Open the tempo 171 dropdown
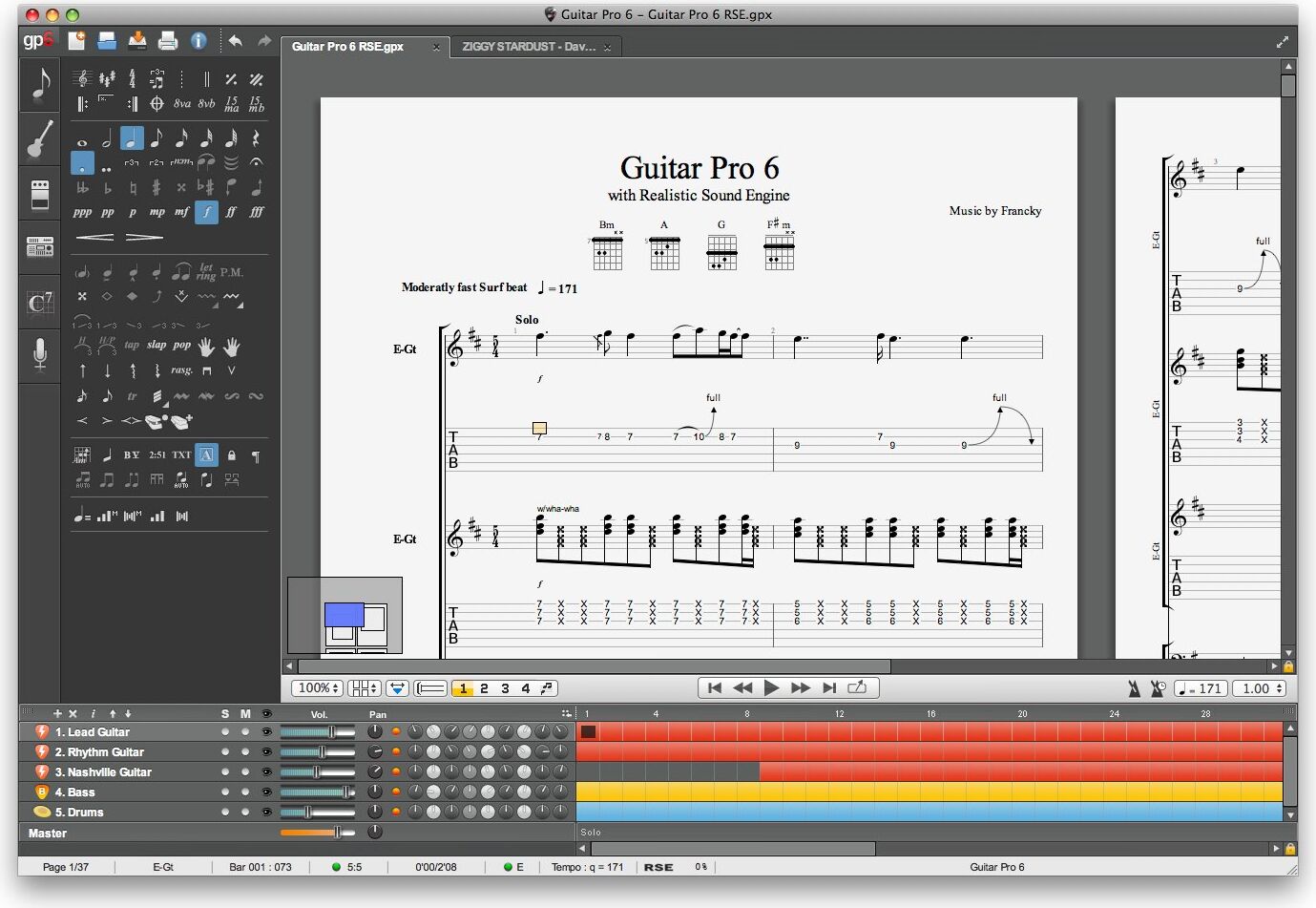The image size is (1316, 908). tap(1201, 688)
